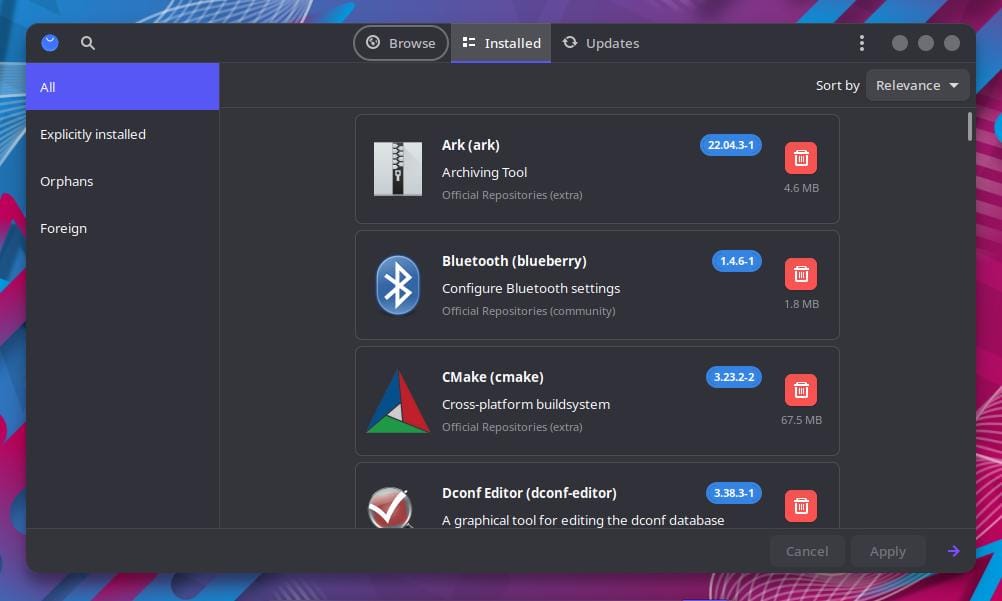This screenshot has width=1002, height=601.
Task: Click the 'Archiving Tool' description
Action: pos(484,172)
